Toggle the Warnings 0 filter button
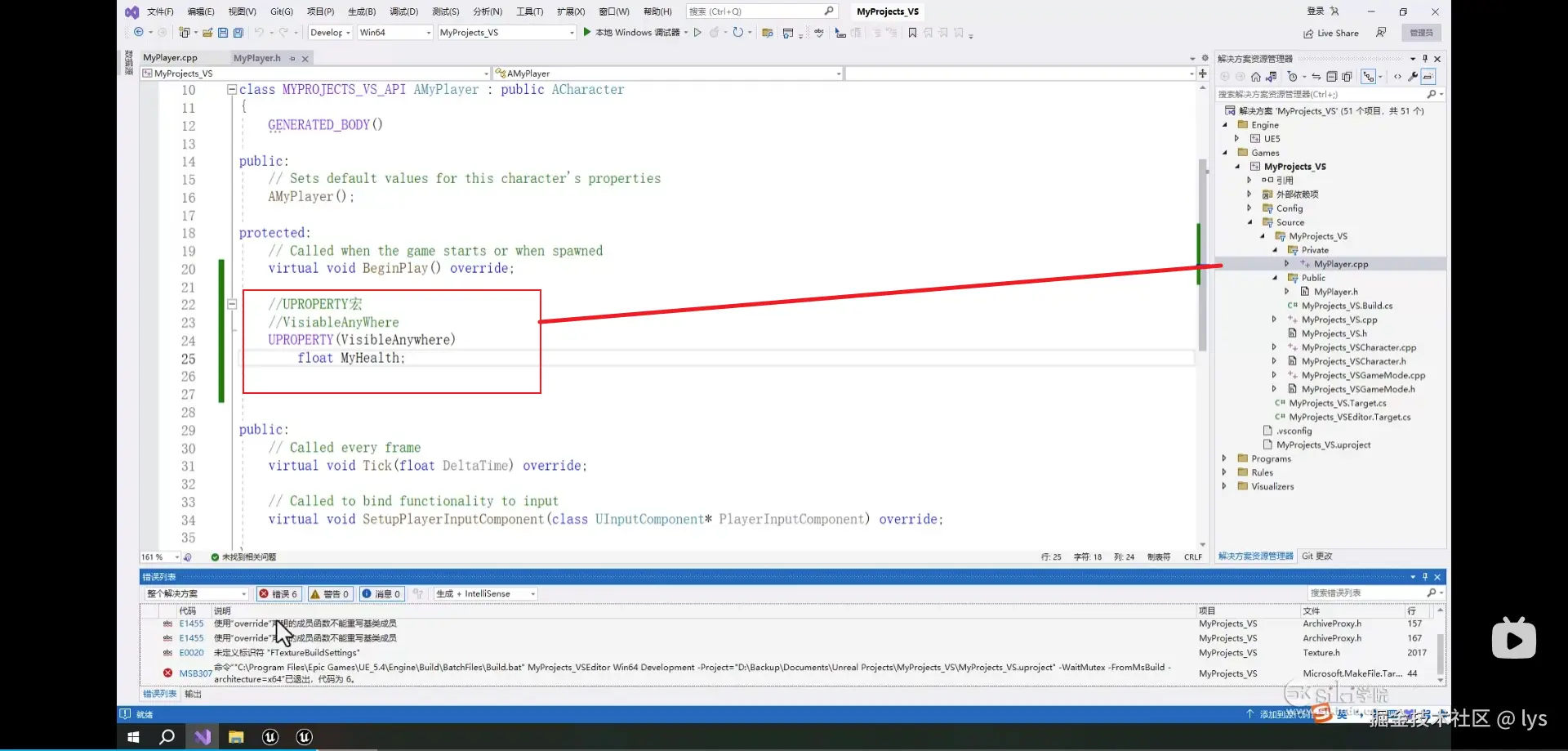Screen dimensions: 1568x751 (x=330, y=594)
